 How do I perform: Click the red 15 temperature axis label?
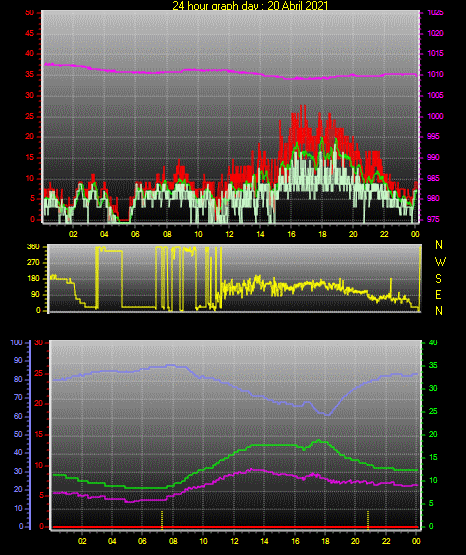point(39,434)
